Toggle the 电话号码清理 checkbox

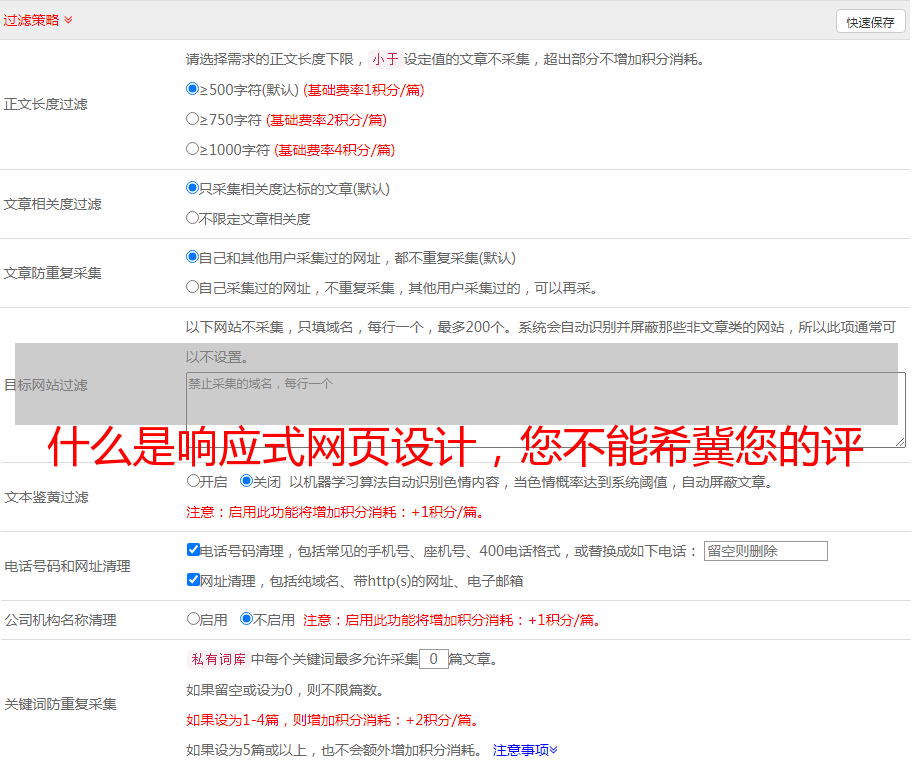193,550
